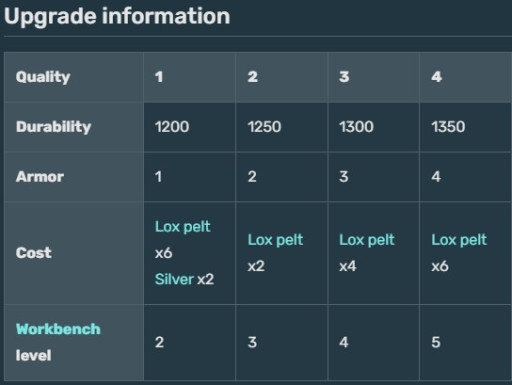Click the quality 4 column header
The height and width of the screenshot is (385, 512).
point(465,77)
